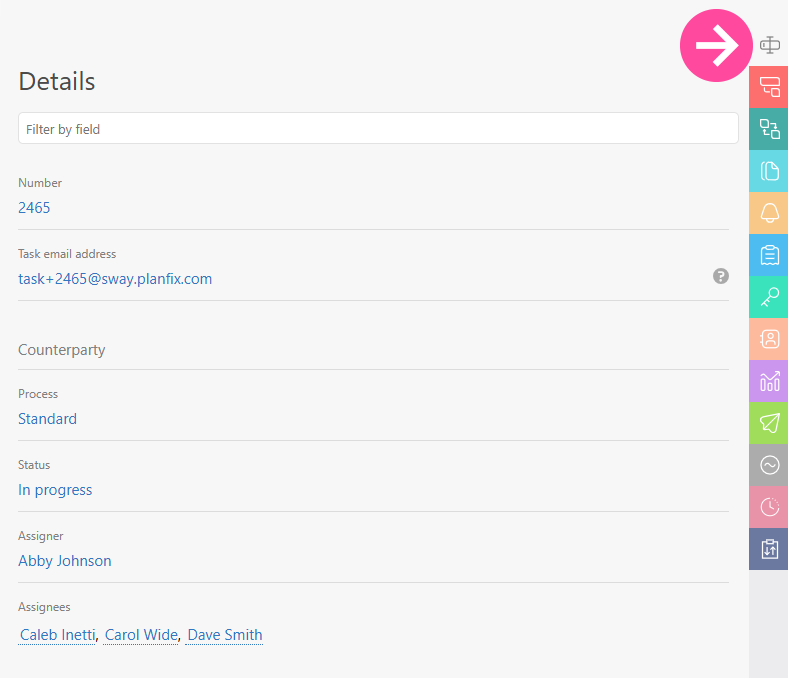Open the pink clock time tracking icon
This screenshot has height=678, width=788.
pos(769,507)
